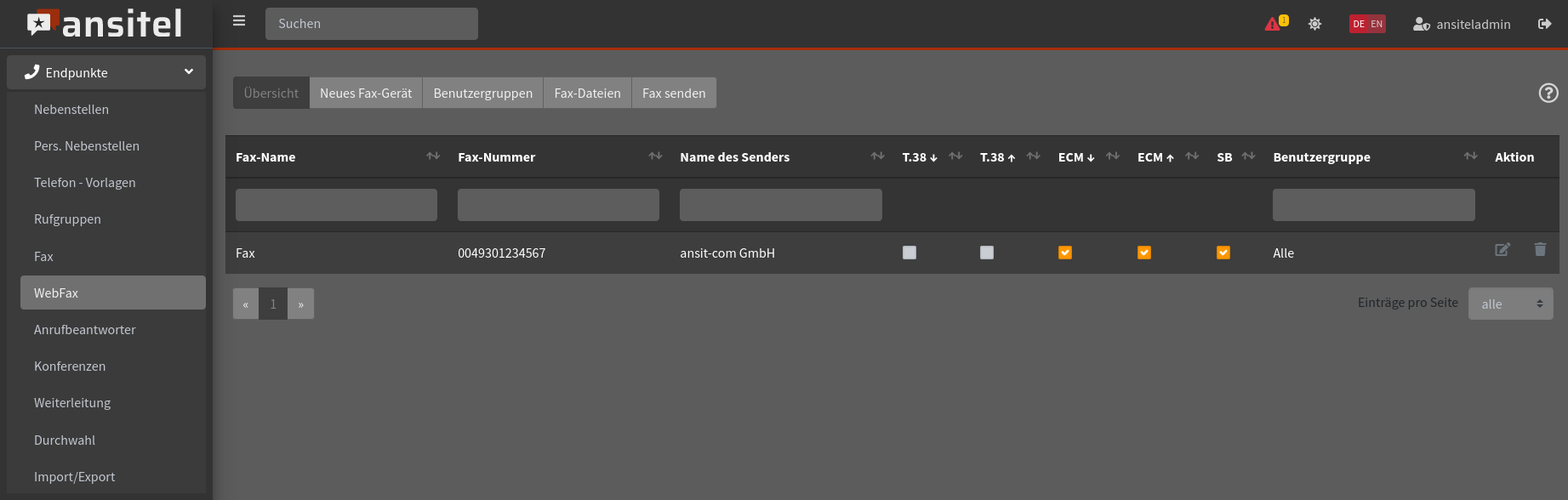Switch language to EN
The image size is (1568, 500).
point(1377,24)
